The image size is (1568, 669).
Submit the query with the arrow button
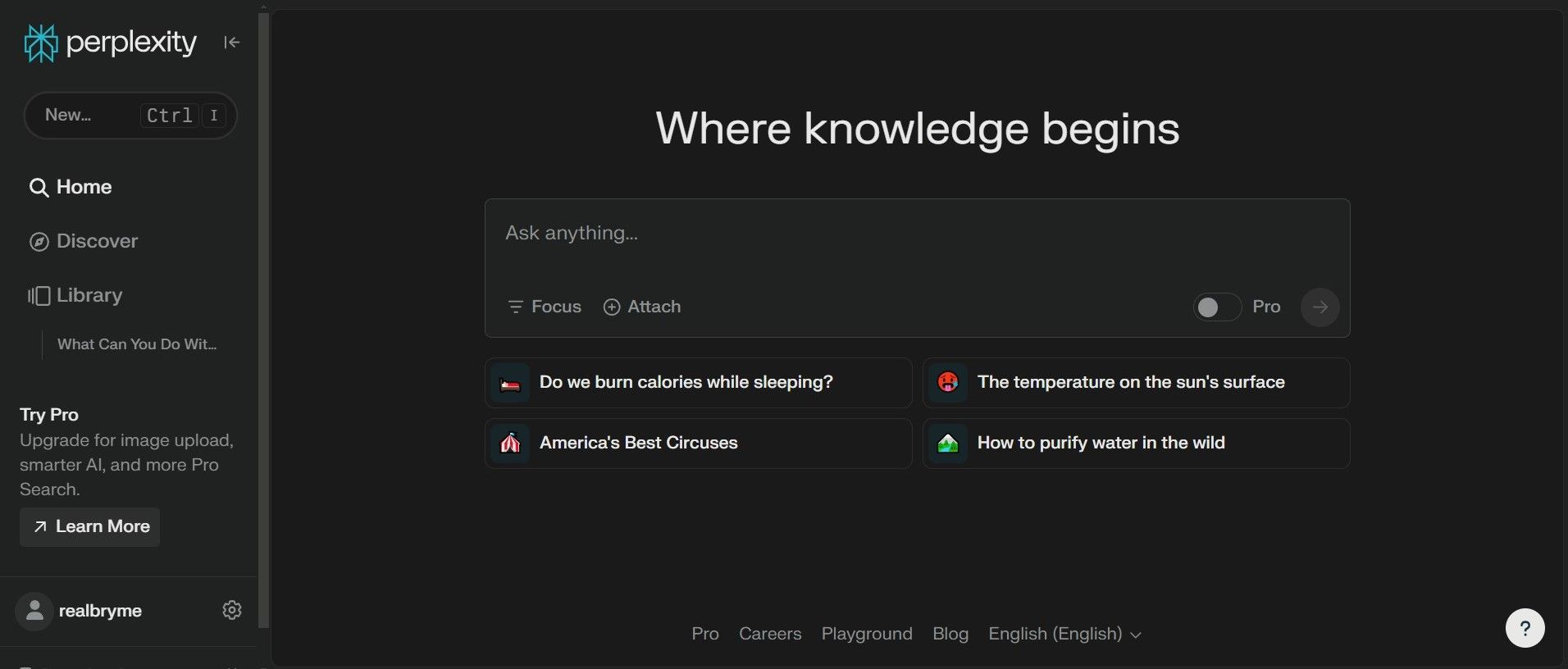[x=1320, y=307]
